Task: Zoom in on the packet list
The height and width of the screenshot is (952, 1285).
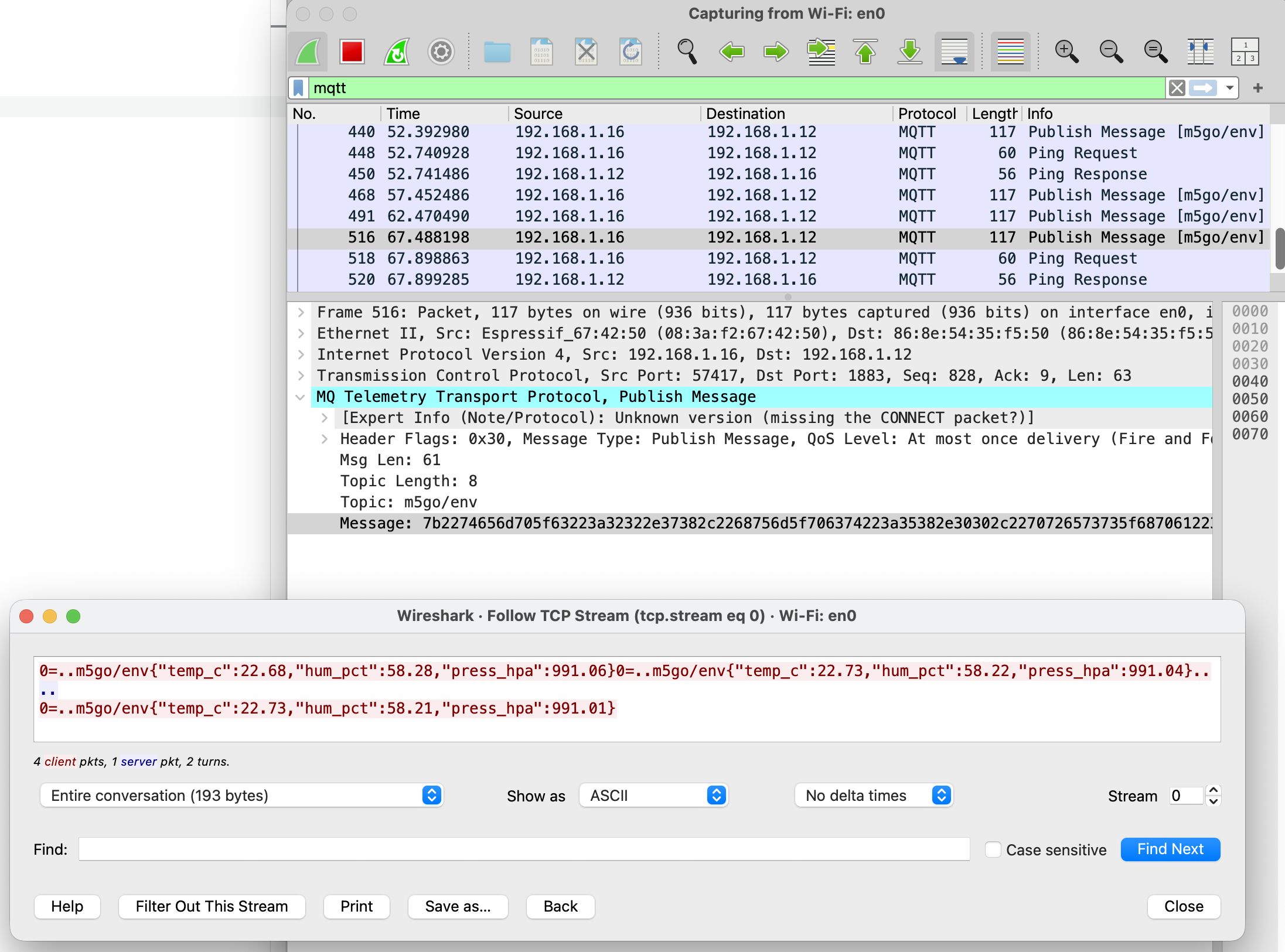Action: tap(1066, 52)
